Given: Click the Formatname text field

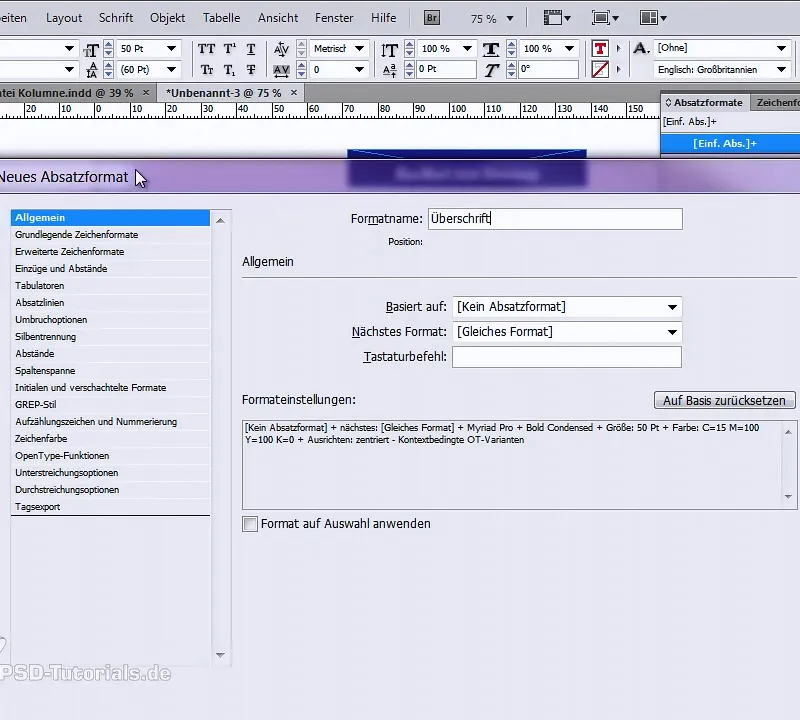Looking at the screenshot, I should pyautogui.click(x=555, y=219).
